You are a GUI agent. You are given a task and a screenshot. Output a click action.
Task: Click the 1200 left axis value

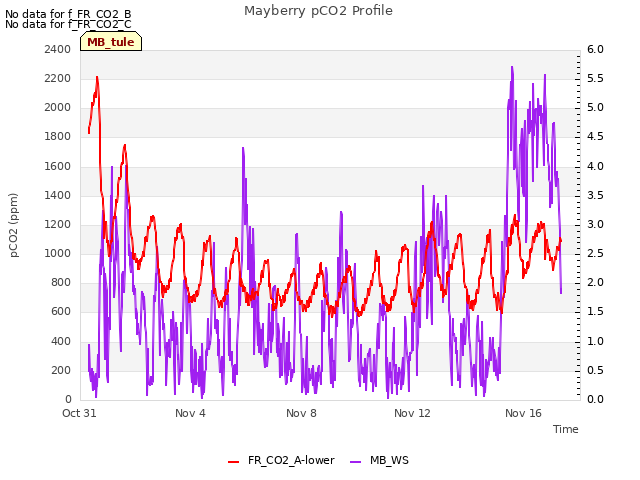(x=58, y=224)
